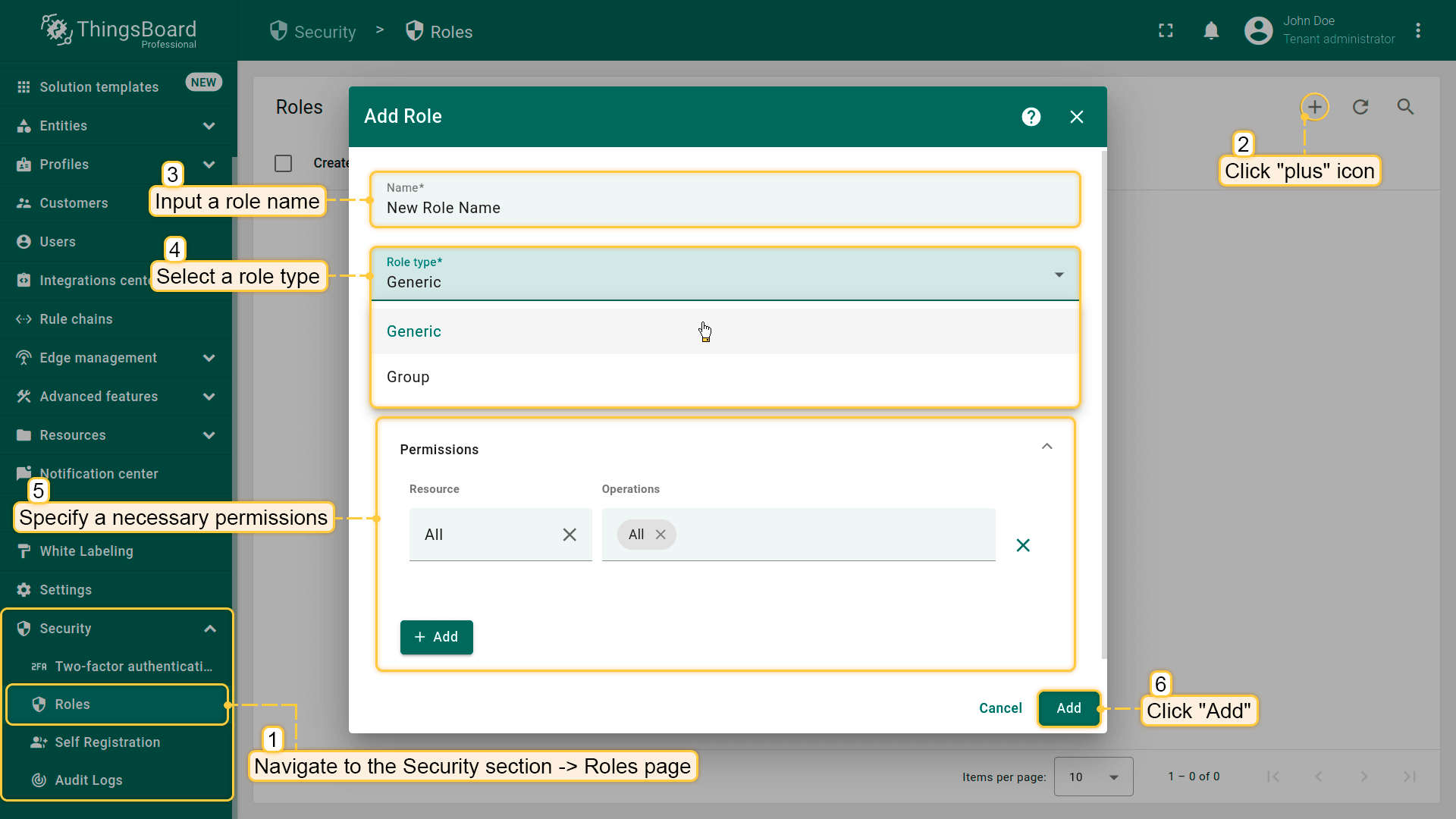Click the Cancel button
The width and height of the screenshot is (1456, 819).
tap(1000, 708)
